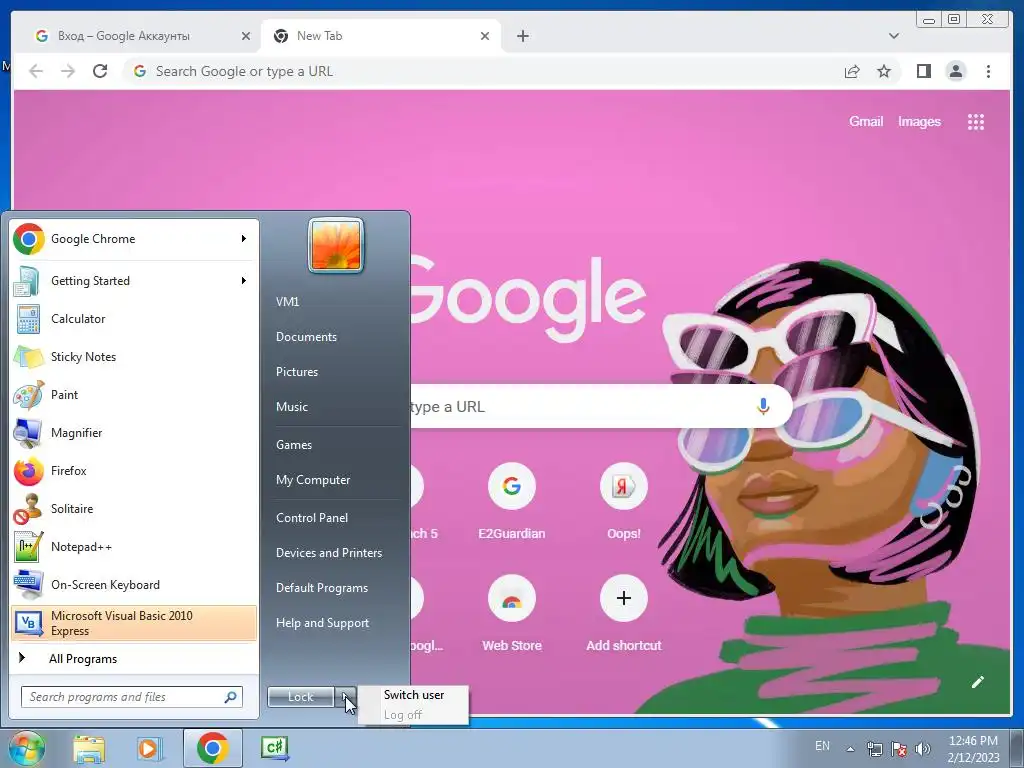Screen dimensions: 1024x768
Task: Launch Getting Started from Start menu
Action: pyautogui.click(x=134, y=281)
